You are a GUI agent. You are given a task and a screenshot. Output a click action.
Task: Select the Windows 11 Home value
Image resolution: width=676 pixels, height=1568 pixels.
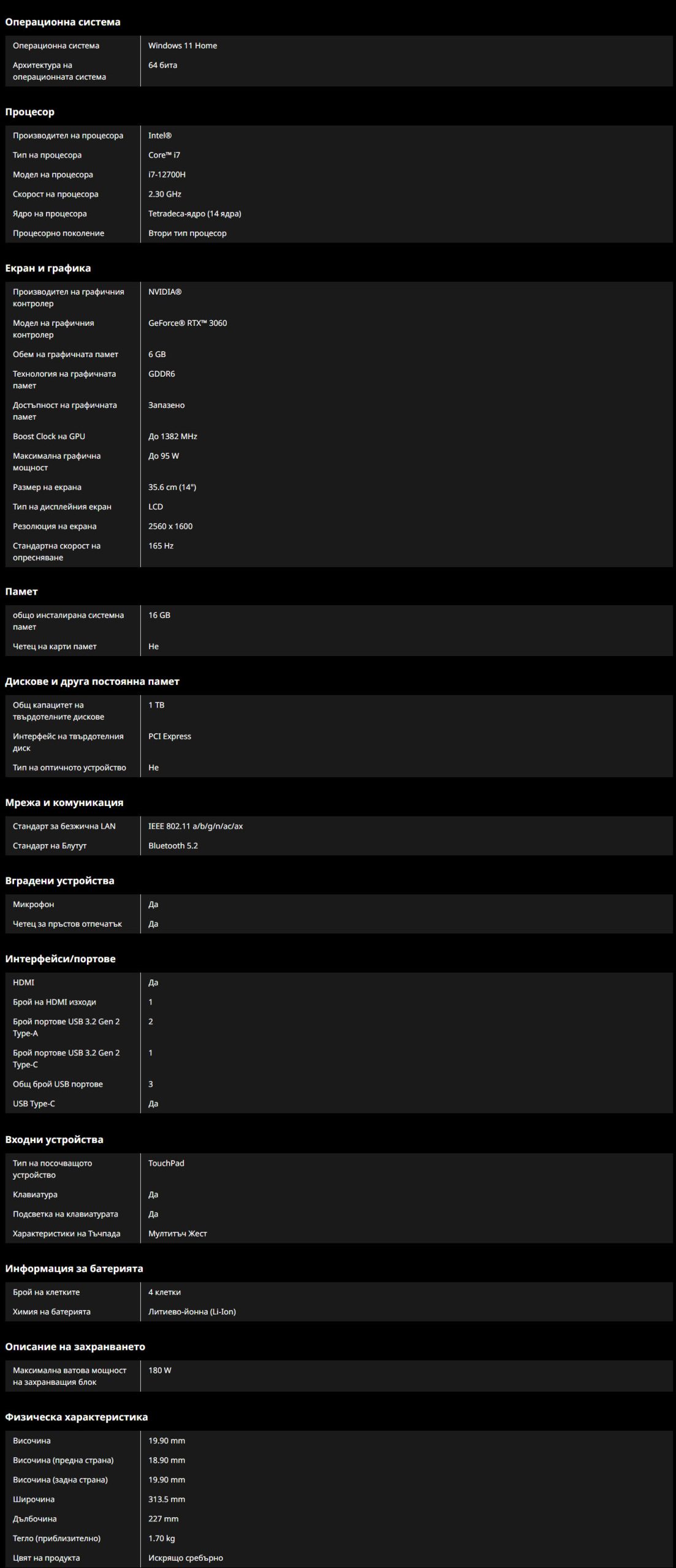click(183, 45)
